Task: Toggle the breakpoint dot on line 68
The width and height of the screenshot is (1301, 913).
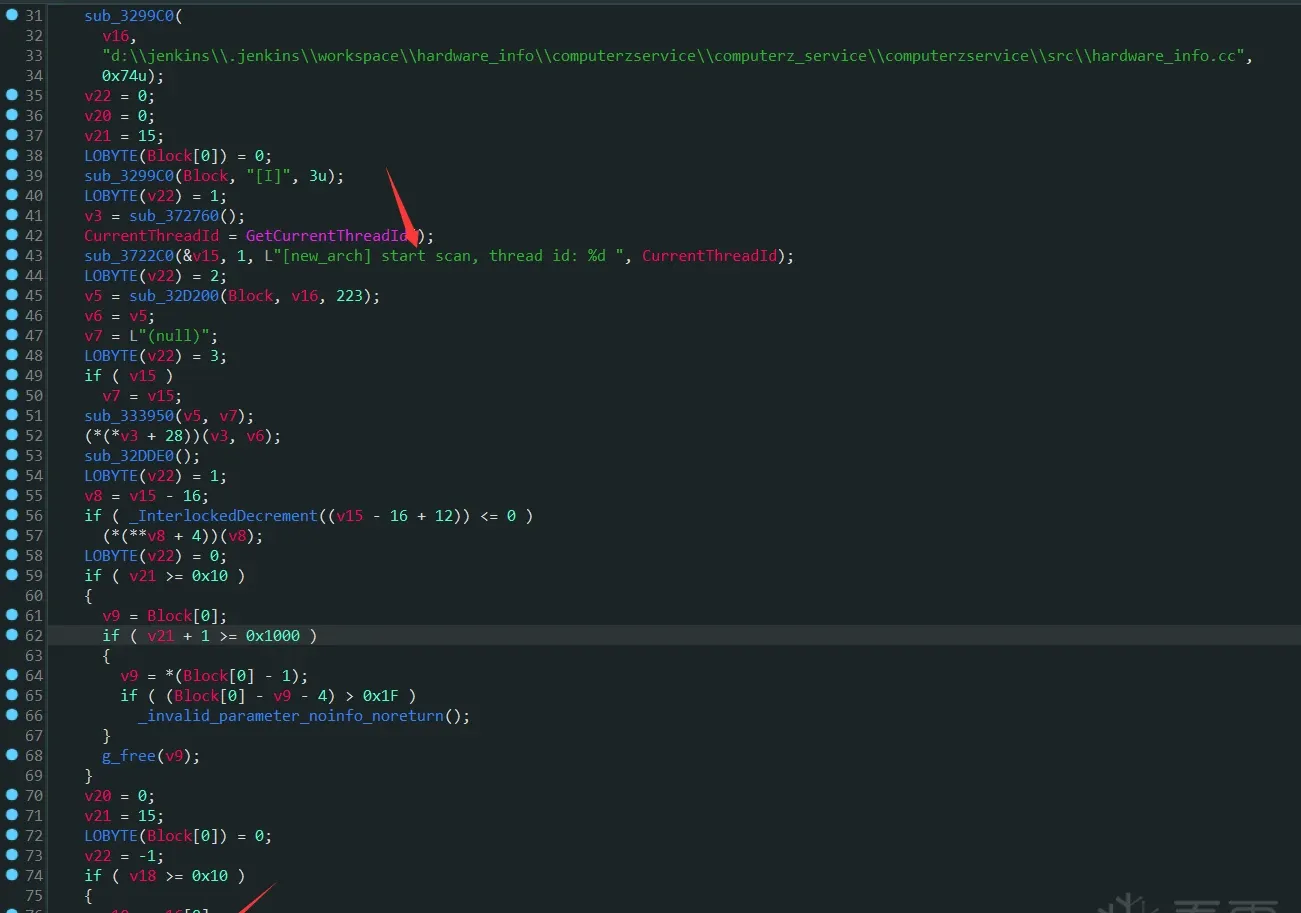Action: (x=12, y=755)
